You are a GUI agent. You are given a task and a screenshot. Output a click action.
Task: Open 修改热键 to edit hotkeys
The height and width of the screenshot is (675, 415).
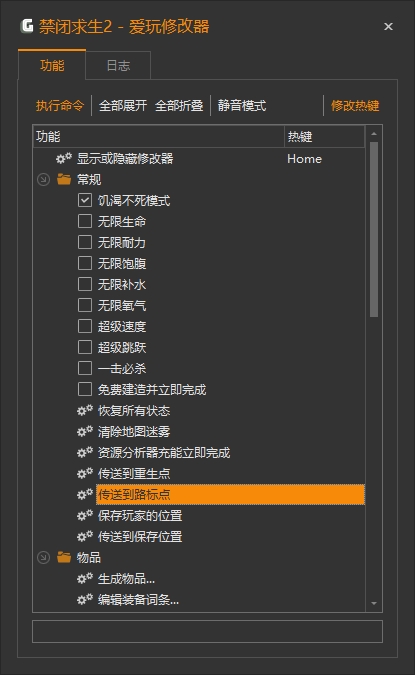pyautogui.click(x=355, y=105)
